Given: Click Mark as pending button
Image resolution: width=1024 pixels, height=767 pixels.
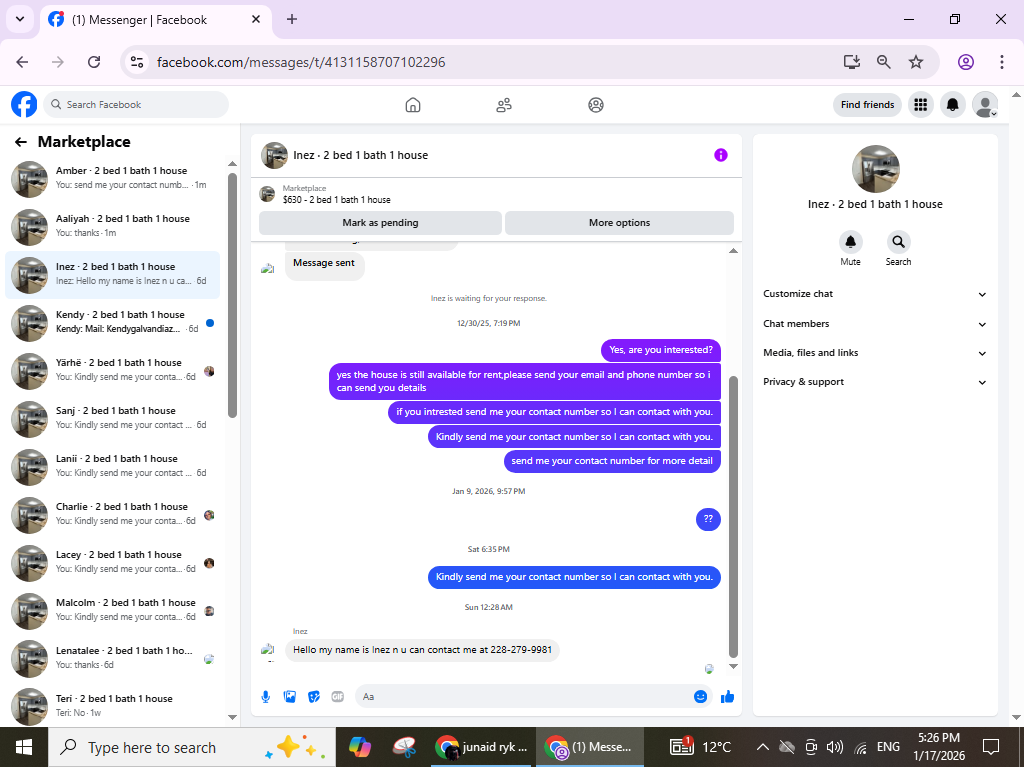Looking at the screenshot, I should click(380, 223).
